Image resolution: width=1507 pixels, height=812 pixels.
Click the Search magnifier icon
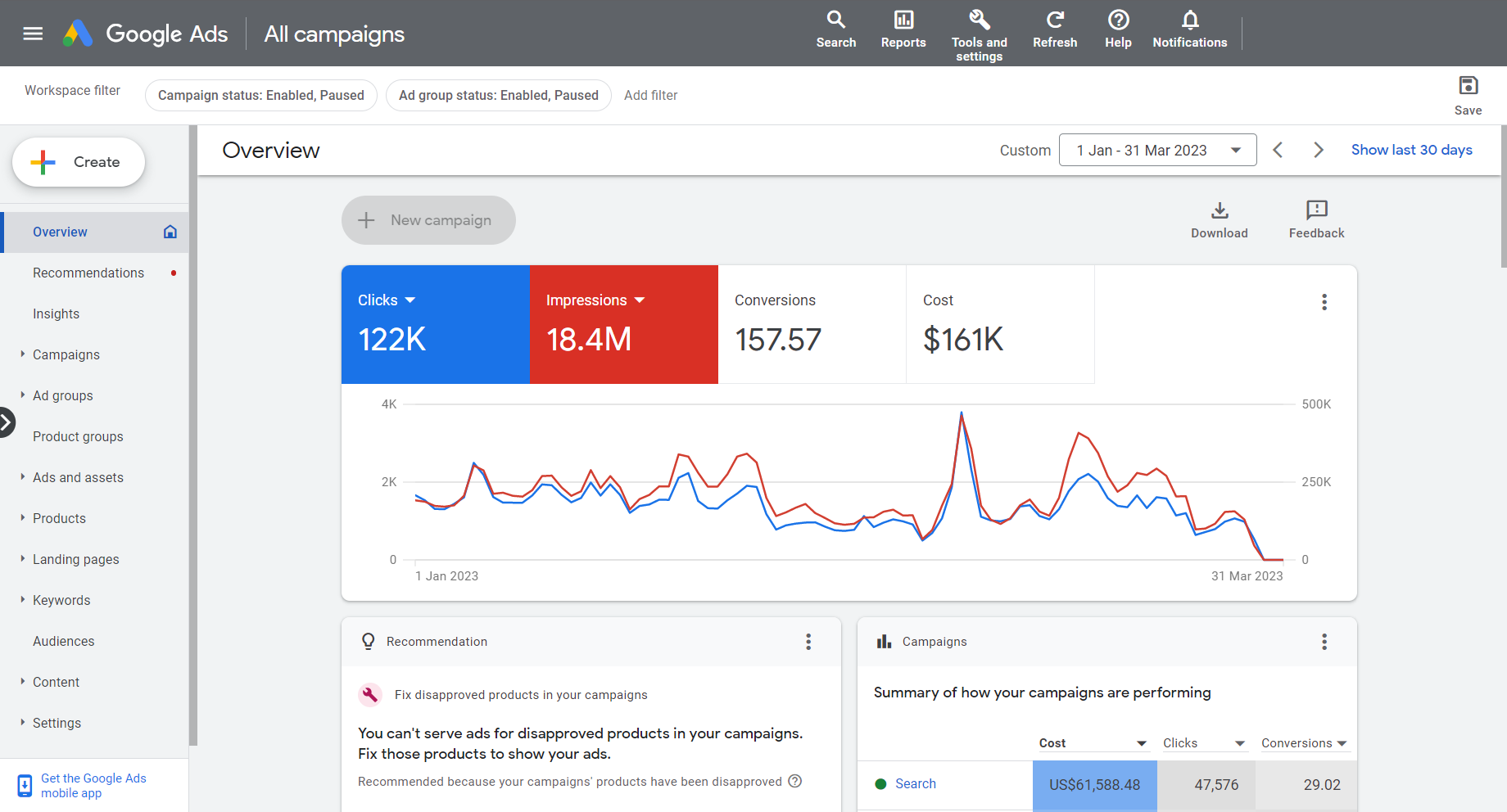(835, 20)
